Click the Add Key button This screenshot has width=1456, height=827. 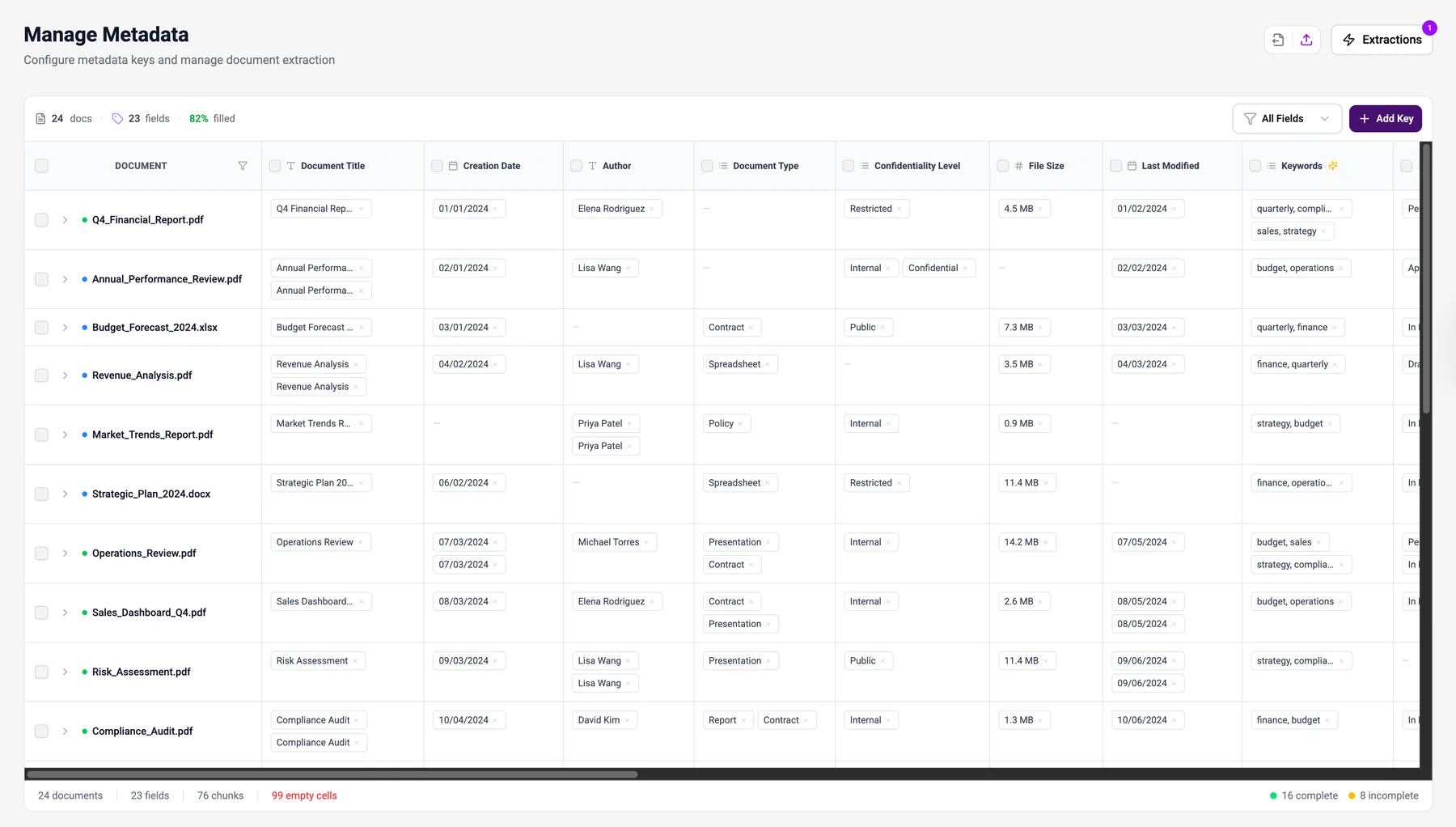(x=1386, y=119)
